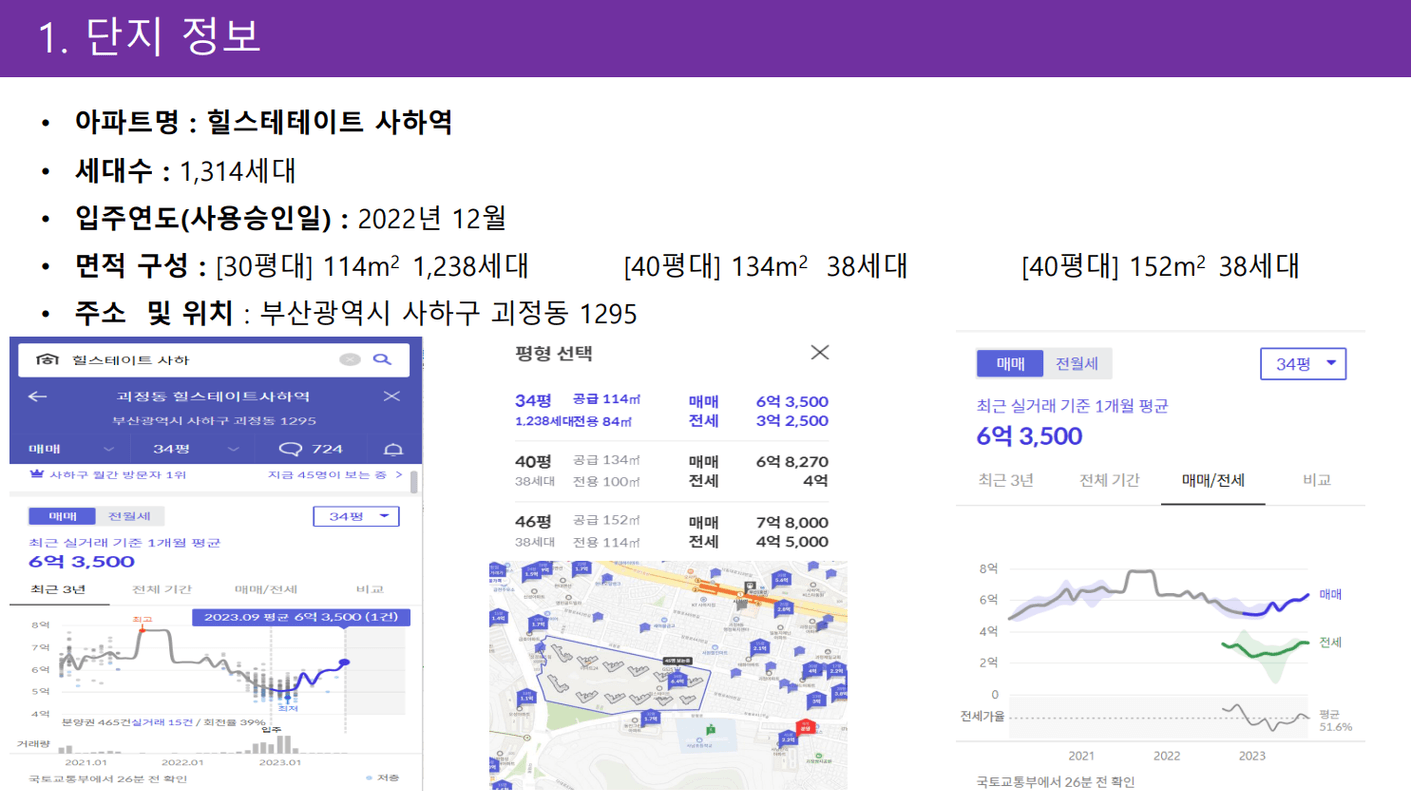
Task: Click the home logo icon in search bar
Action: point(47,360)
